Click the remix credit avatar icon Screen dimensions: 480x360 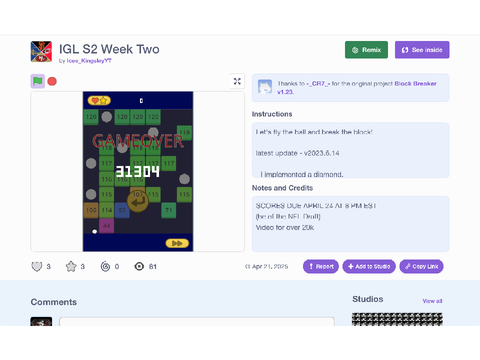click(265, 87)
